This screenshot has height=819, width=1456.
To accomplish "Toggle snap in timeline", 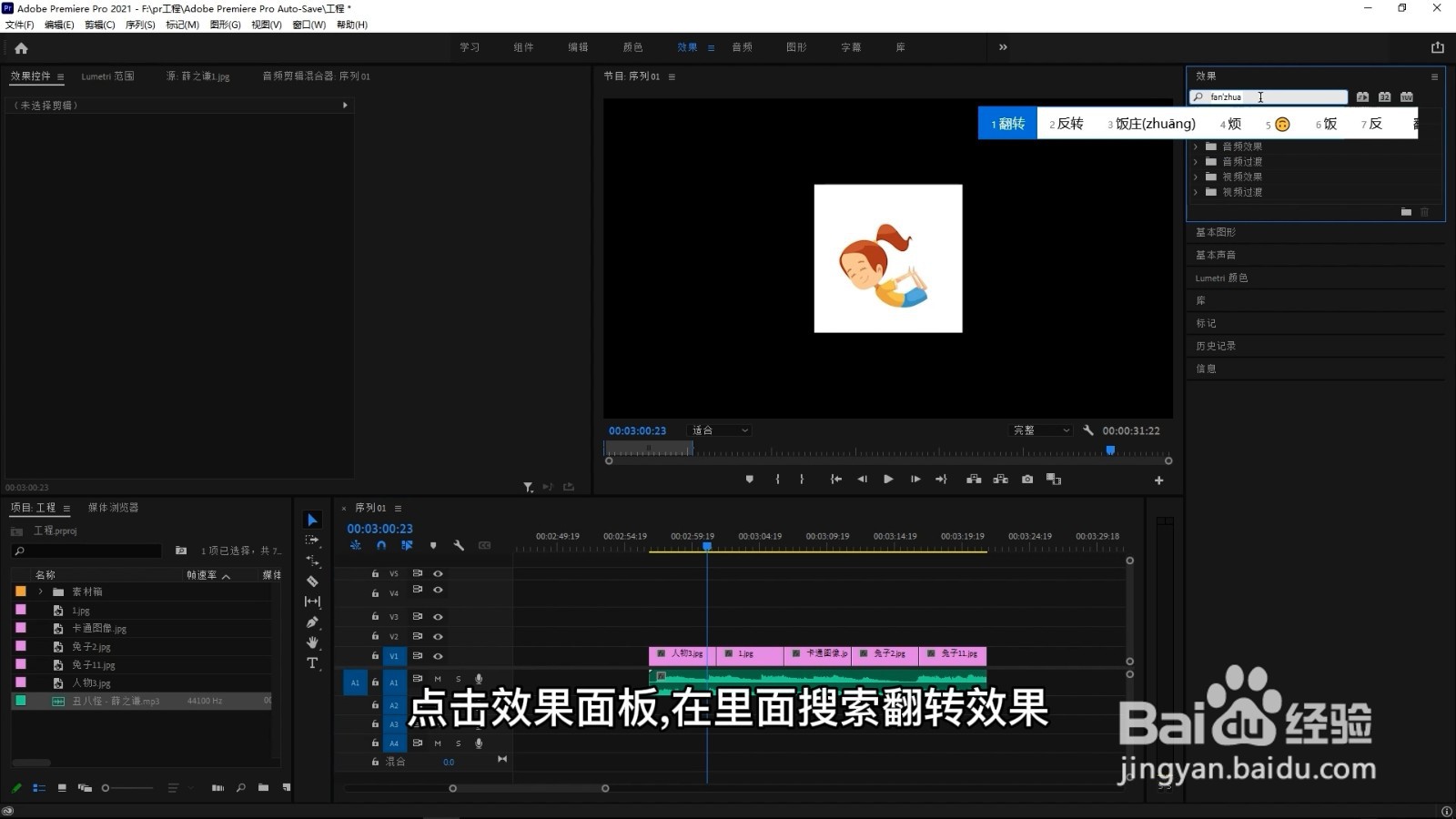I will (x=381, y=546).
